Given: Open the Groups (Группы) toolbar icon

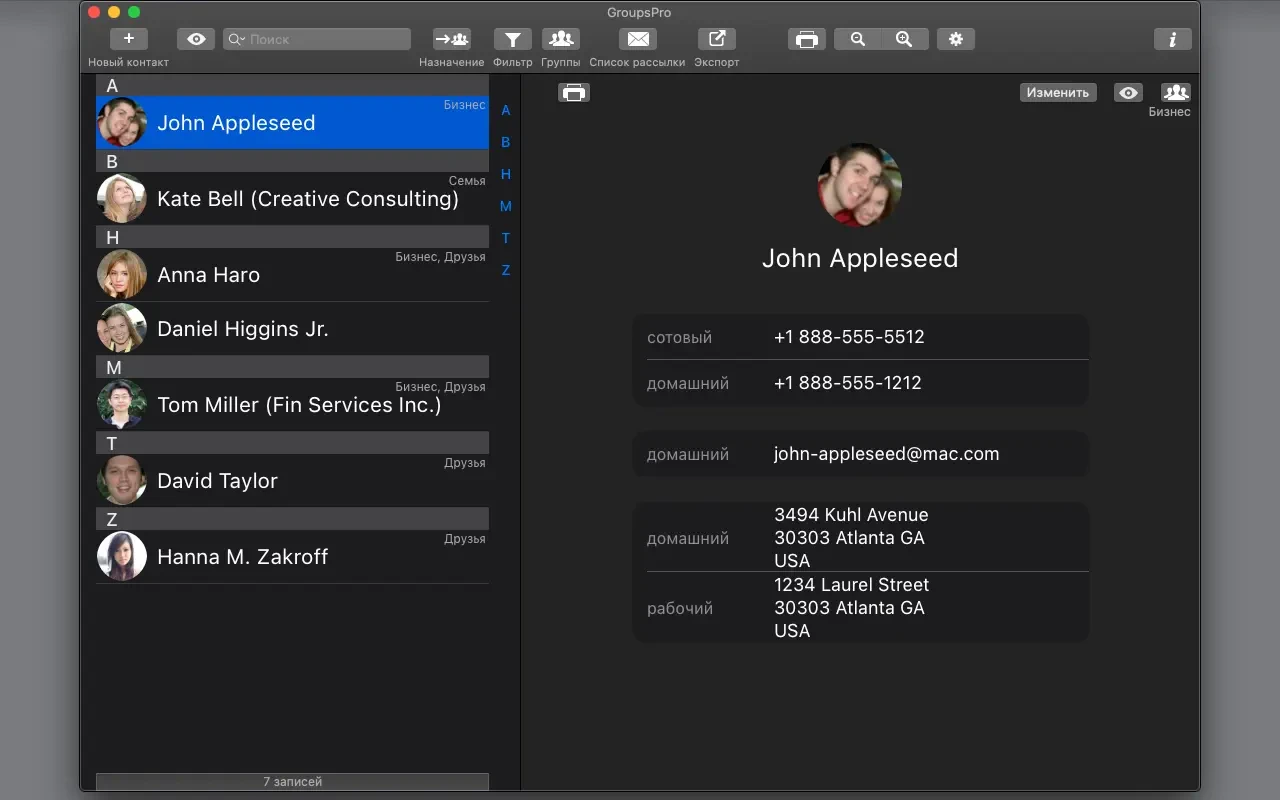Looking at the screenshot, I should point(560,39).
